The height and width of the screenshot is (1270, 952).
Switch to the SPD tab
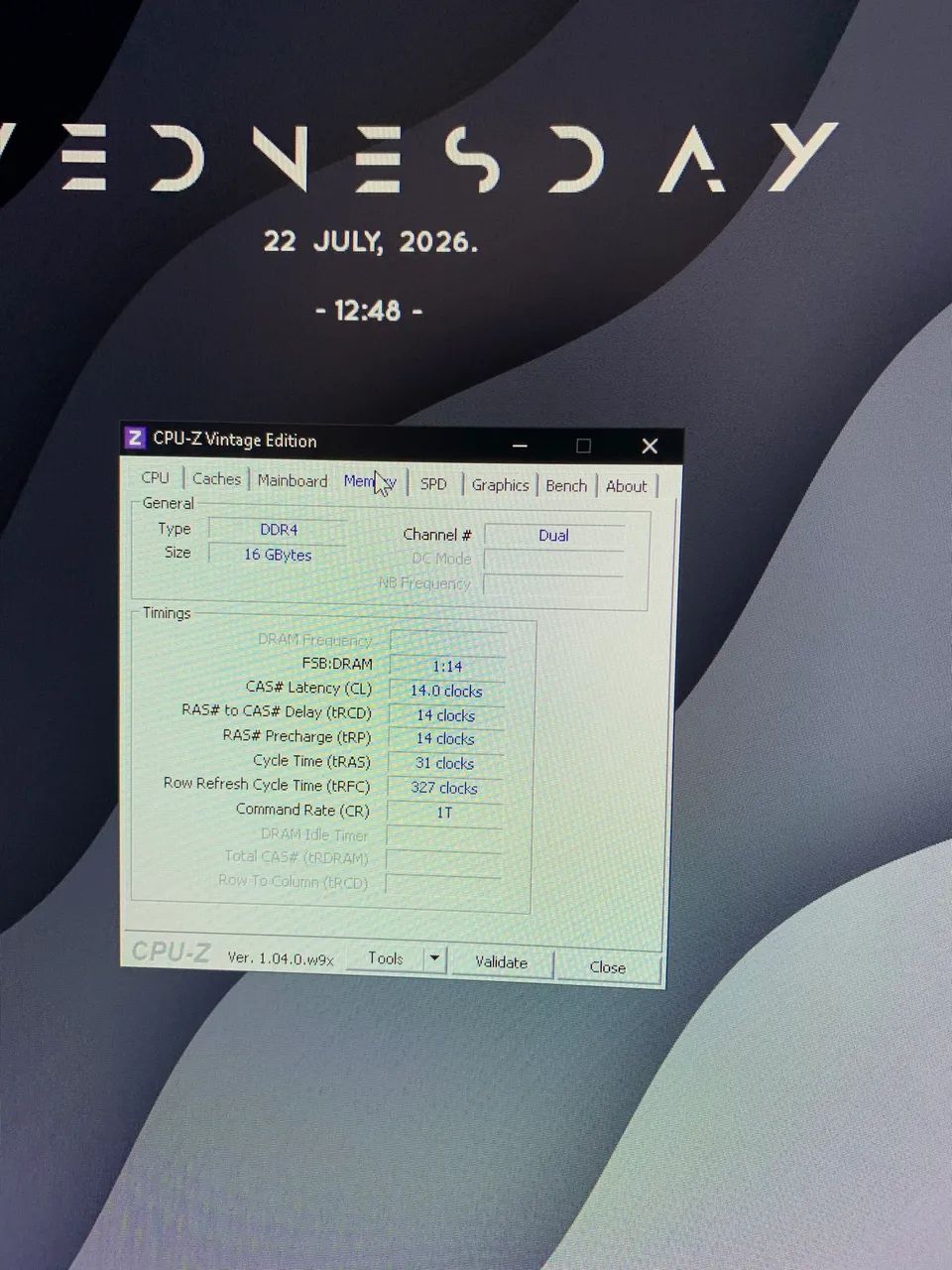click(433, 484)
